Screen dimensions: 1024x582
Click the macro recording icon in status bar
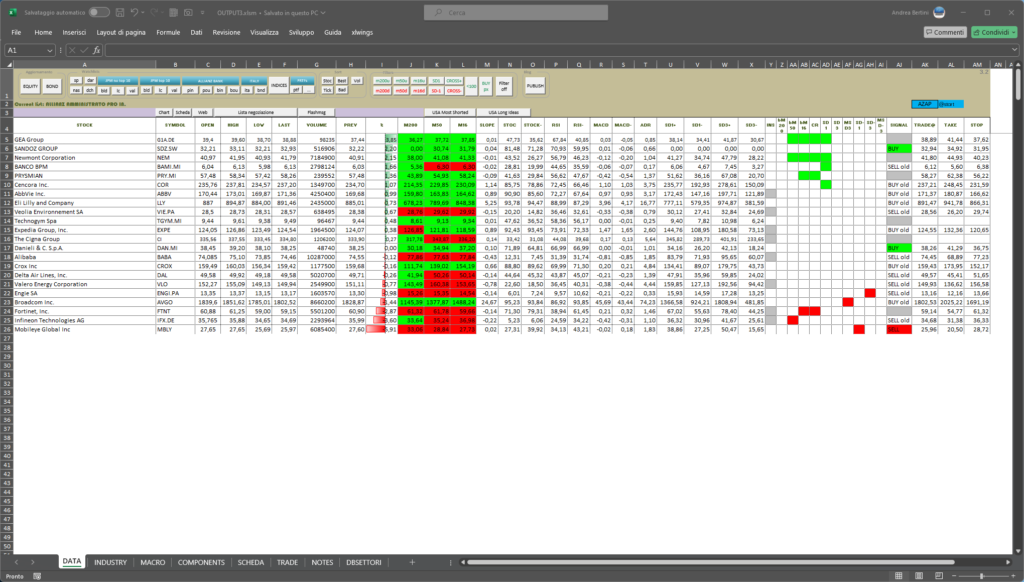(37, 576)
